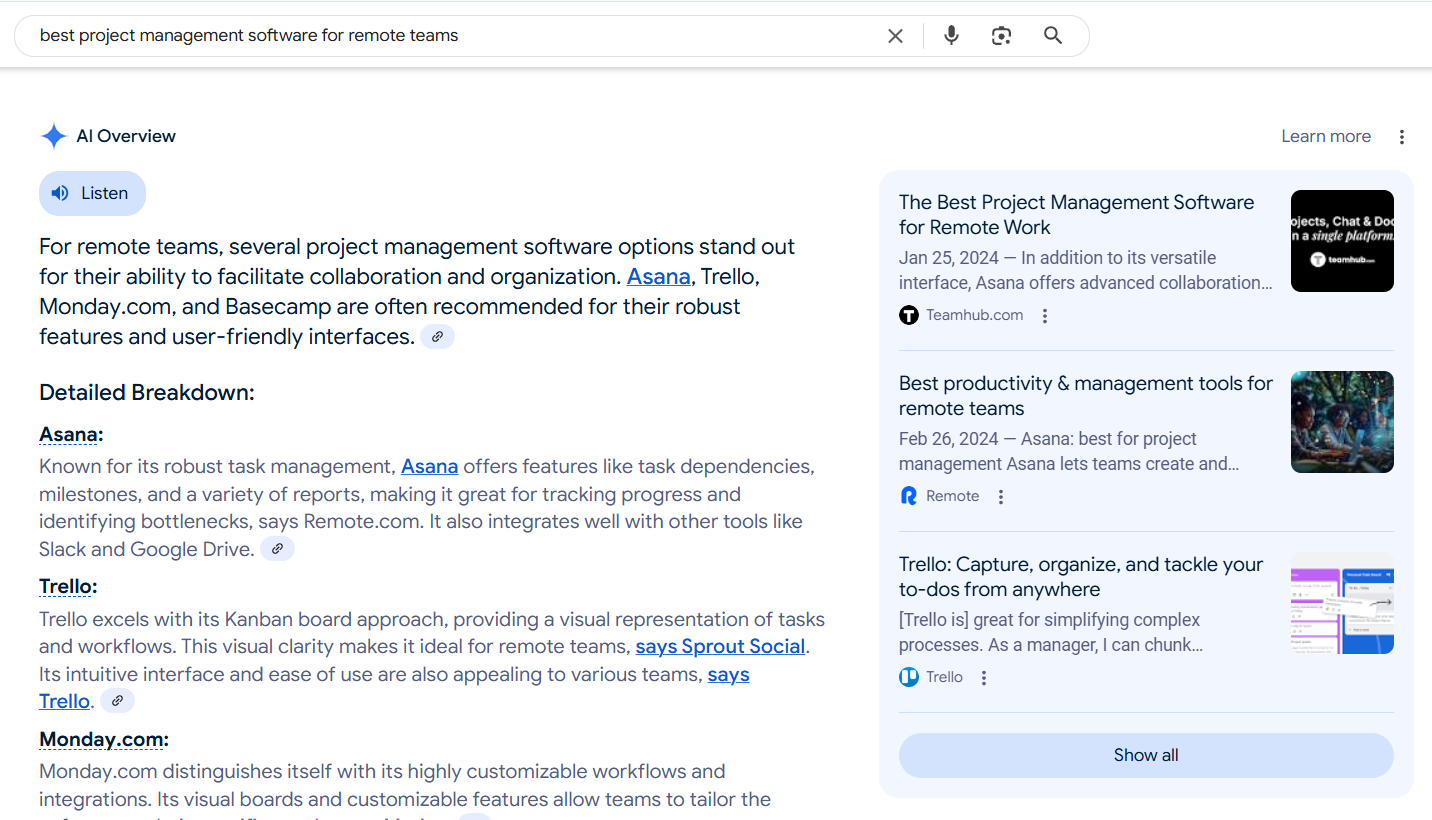This screenshot has height=820, width=1432.
Task: Click Show all sources button
Action: (1146, 755)
